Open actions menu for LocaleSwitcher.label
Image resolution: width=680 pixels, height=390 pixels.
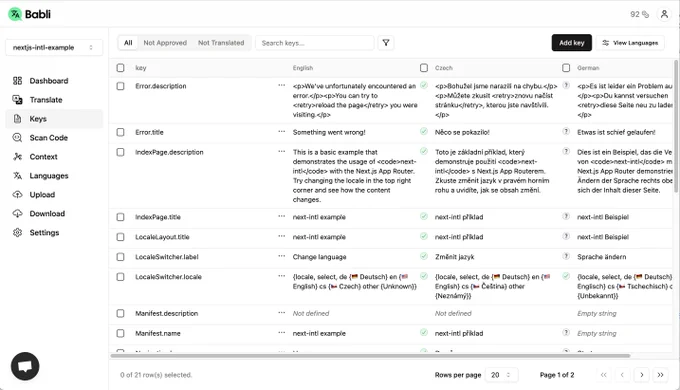pyautogui.click(x=282, y=256)
